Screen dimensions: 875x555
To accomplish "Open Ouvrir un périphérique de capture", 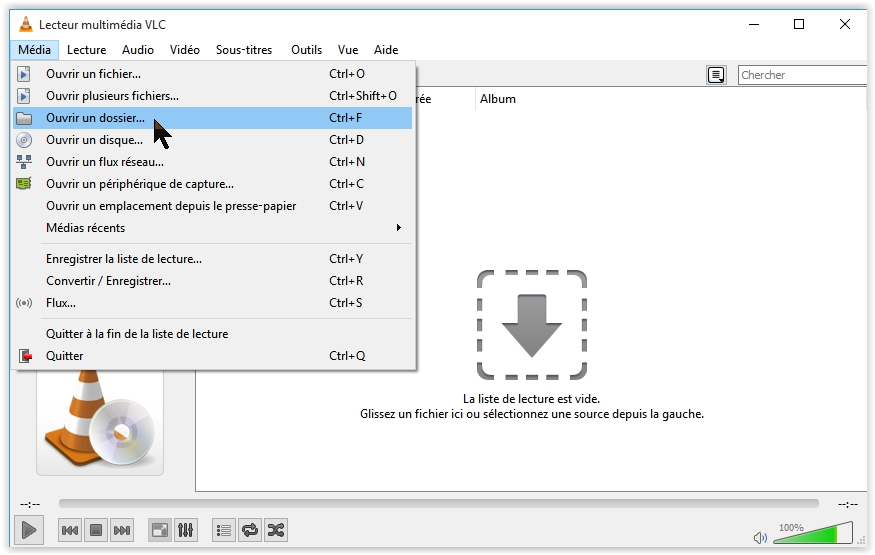I will [x=213, y=184].
